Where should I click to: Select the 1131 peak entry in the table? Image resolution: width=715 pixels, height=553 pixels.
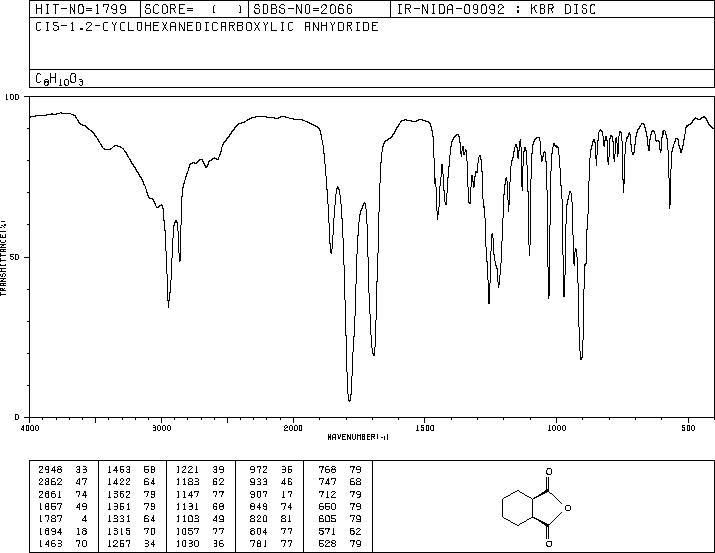pyautogui.click(x=200, y=506)
